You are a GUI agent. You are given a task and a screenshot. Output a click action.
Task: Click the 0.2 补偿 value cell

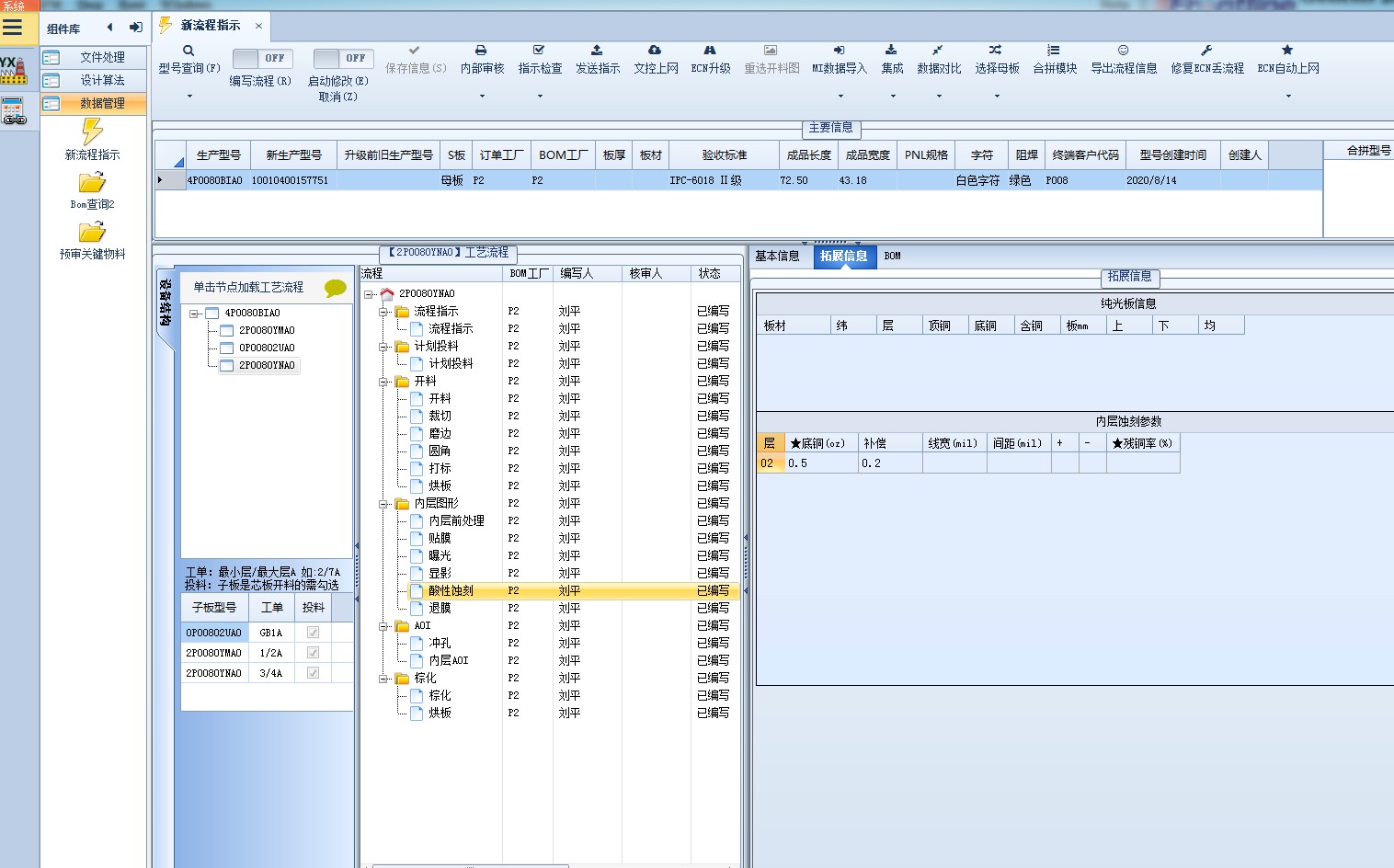[x=890, y=463]
